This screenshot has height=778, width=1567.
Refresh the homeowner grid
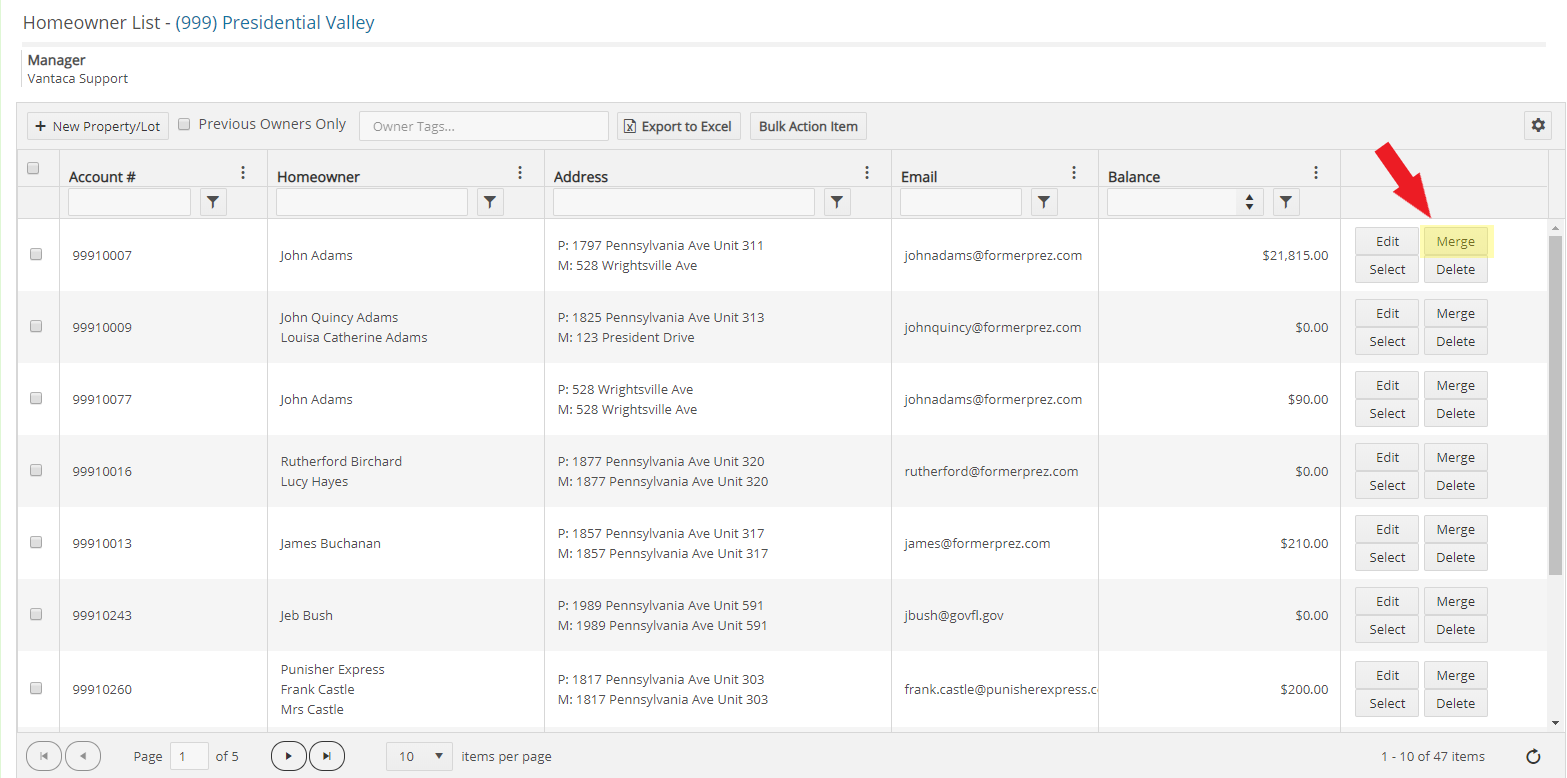pos(1533,757)
